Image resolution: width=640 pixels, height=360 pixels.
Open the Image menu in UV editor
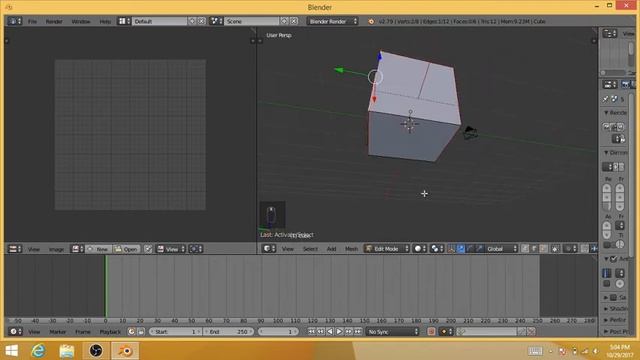coord(56,249)
